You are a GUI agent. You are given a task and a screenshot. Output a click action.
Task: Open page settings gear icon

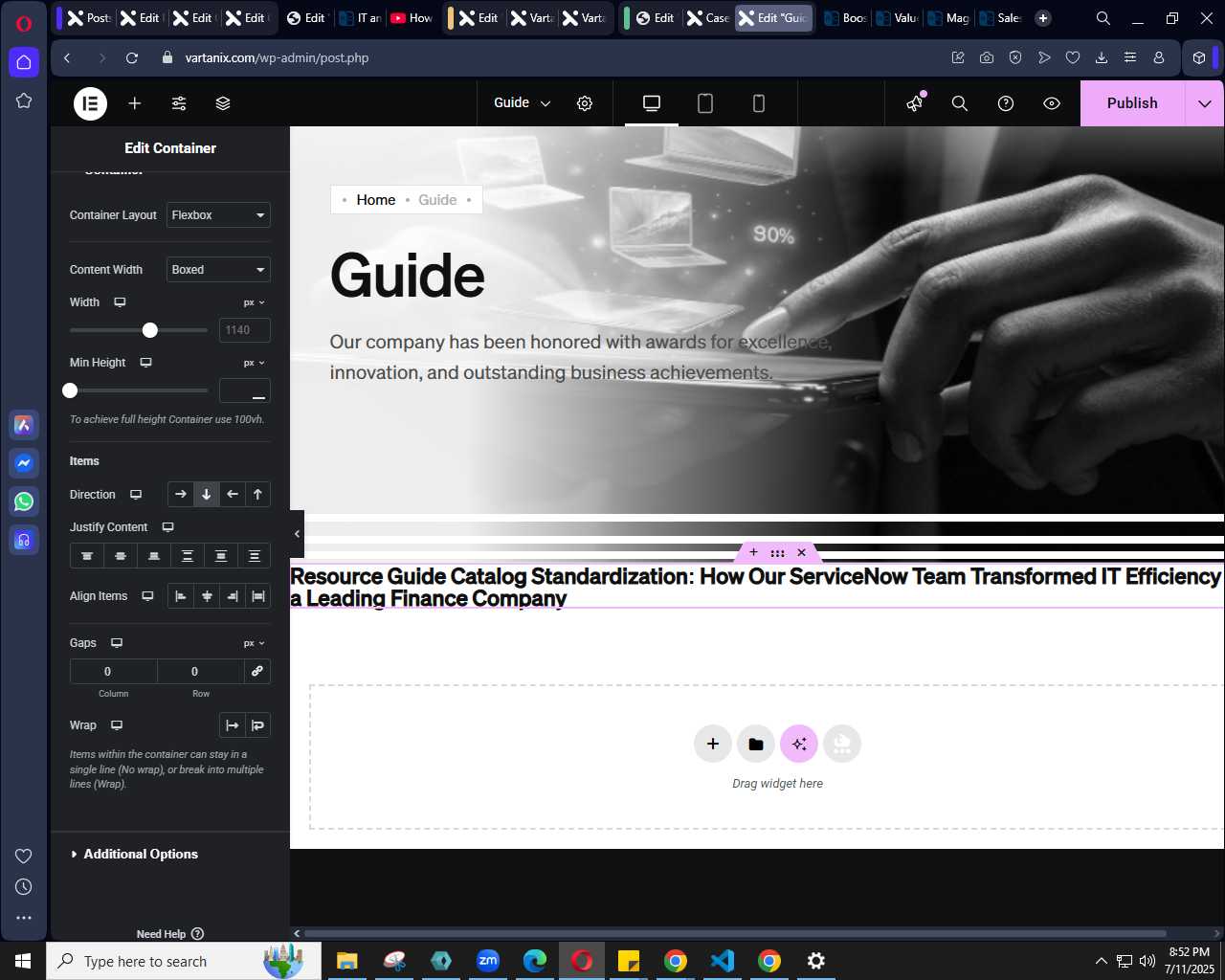(x=585, y=103)
